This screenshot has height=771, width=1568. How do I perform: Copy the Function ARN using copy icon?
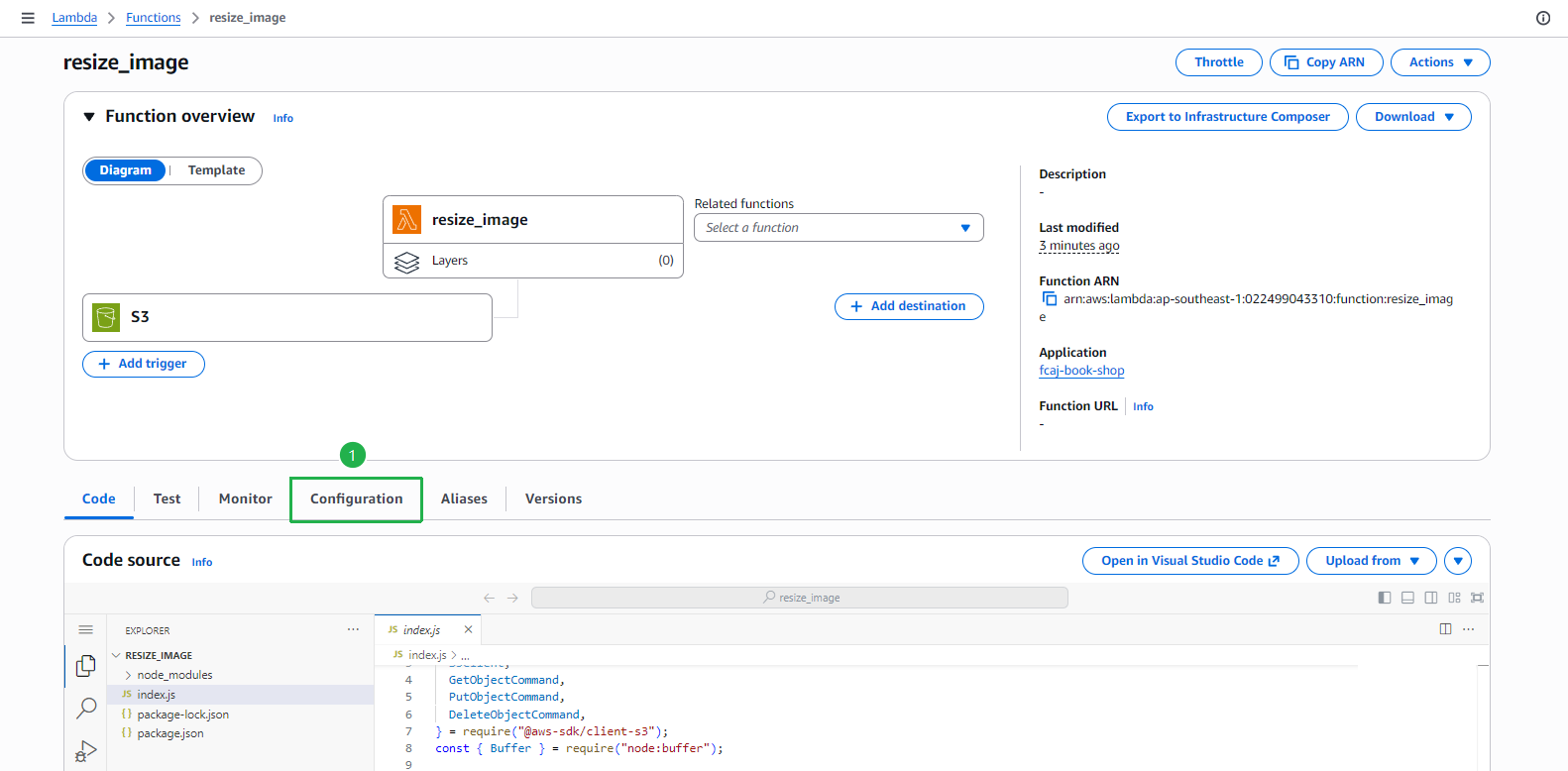[x=1049, y=298]
